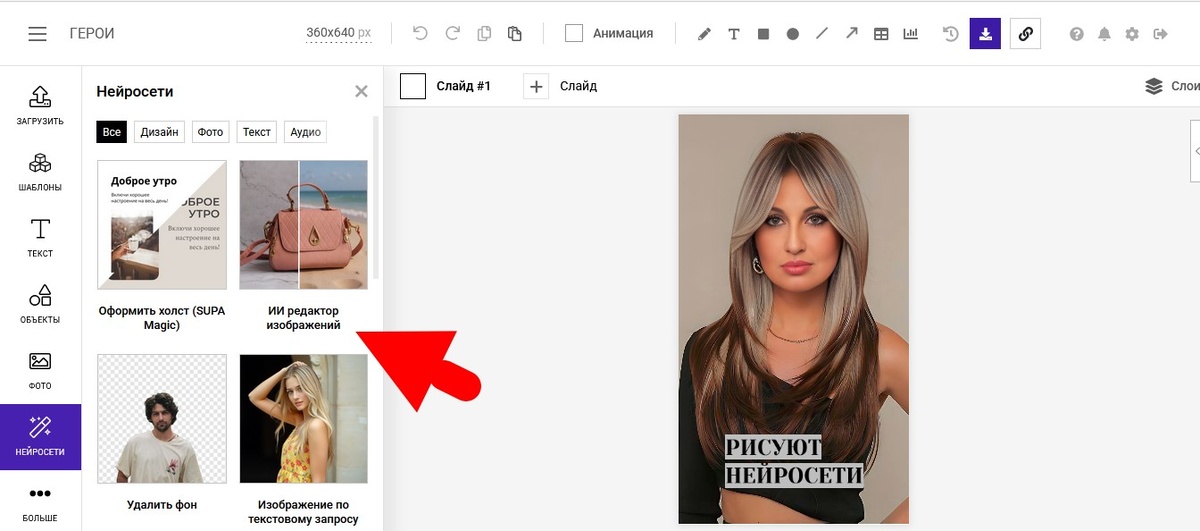This screenshot has height=531, width=1200.
Task: Click the Удалить фон caption
Action: 162,505
